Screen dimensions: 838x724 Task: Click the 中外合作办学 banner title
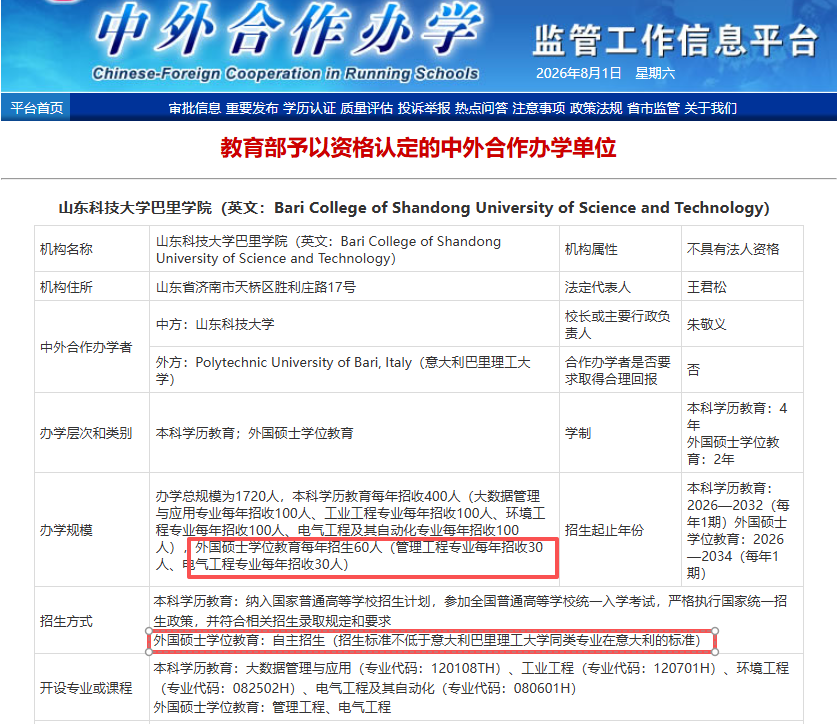pos(289,30)
